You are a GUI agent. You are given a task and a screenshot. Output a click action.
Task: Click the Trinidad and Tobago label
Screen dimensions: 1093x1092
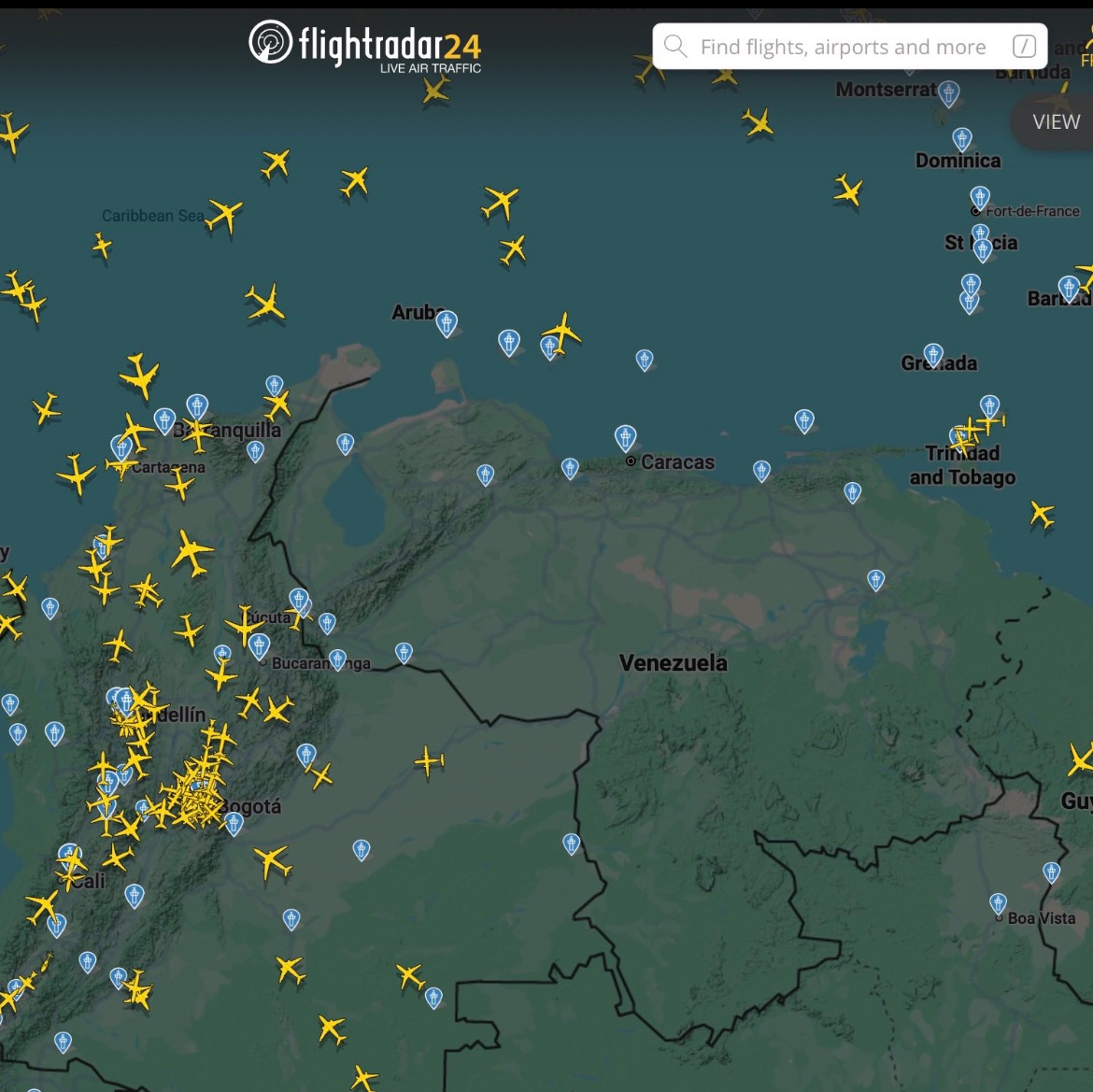[962, 465]
